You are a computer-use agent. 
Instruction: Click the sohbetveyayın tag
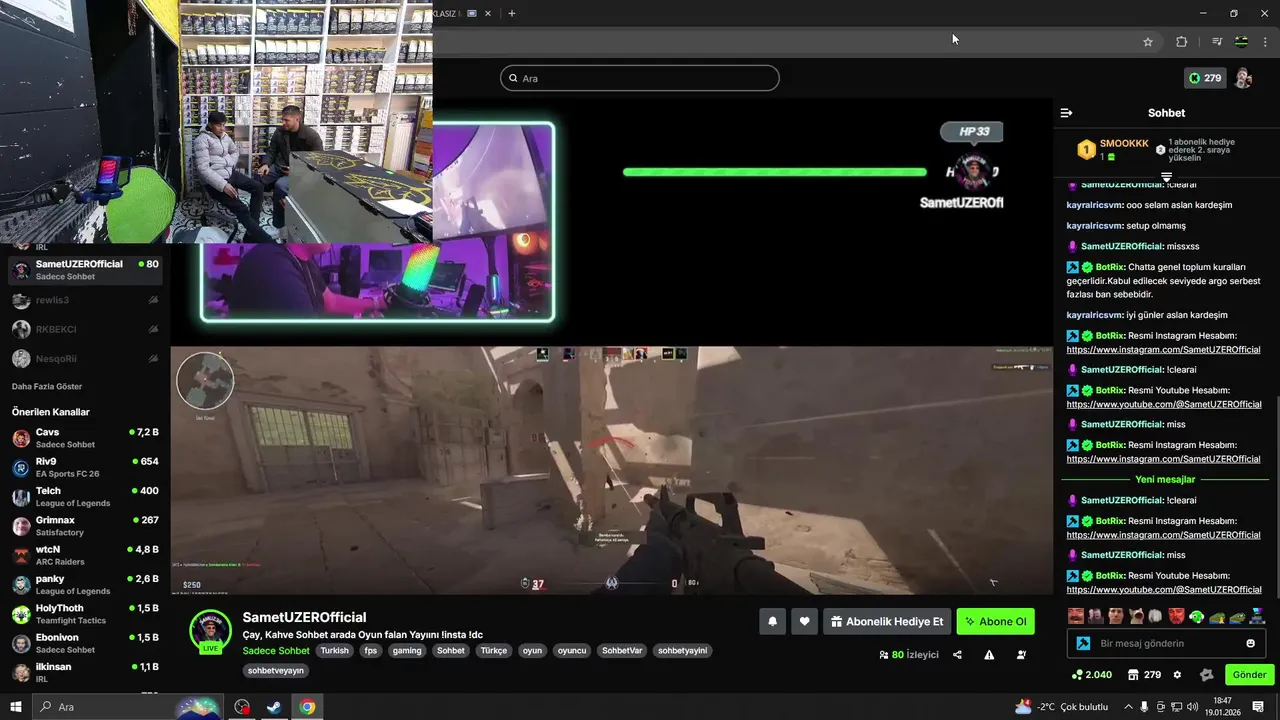(275, 670)
